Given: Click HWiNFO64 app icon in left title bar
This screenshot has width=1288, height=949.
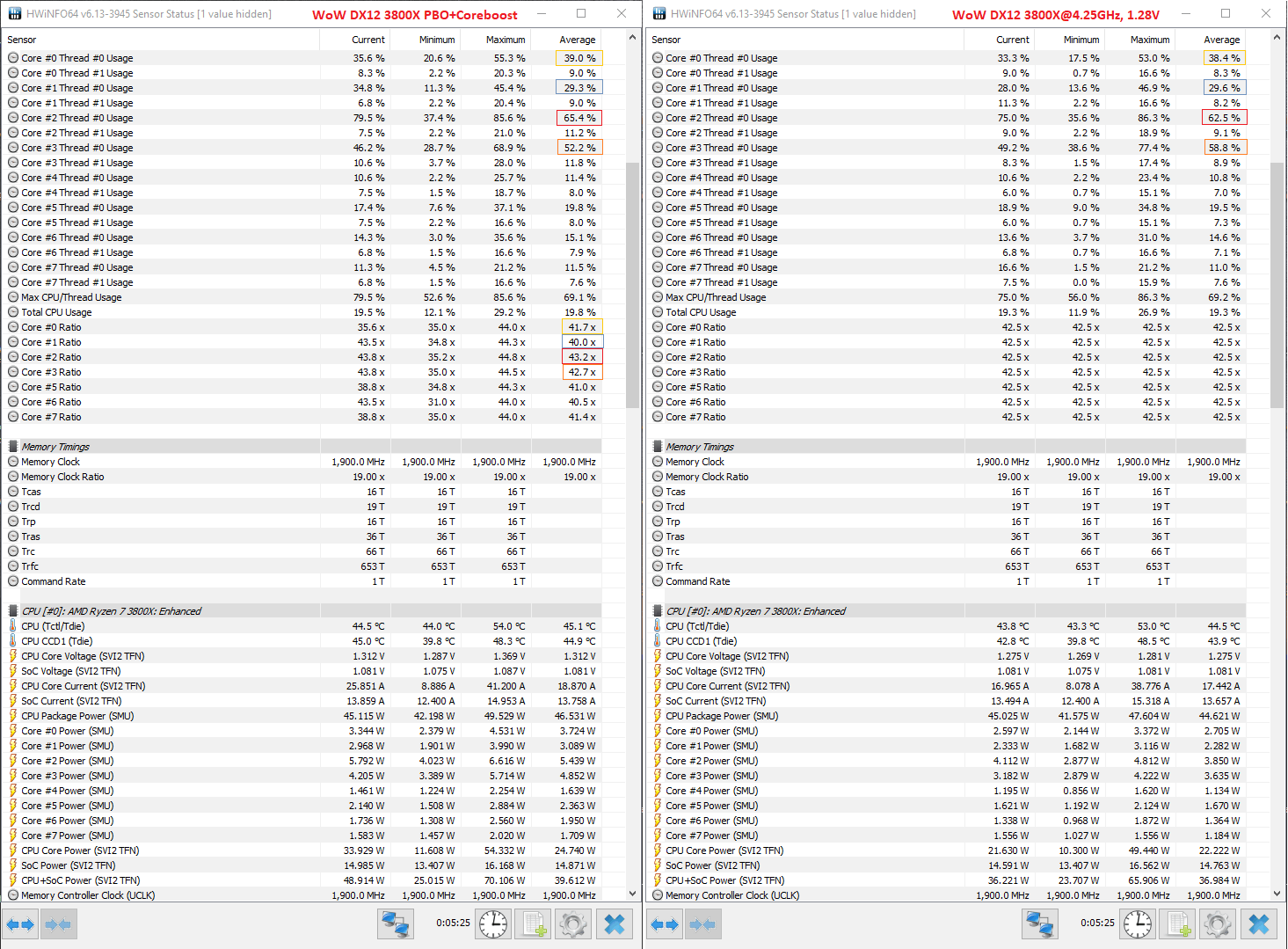Looking at the screenshot, I should 13,14.
